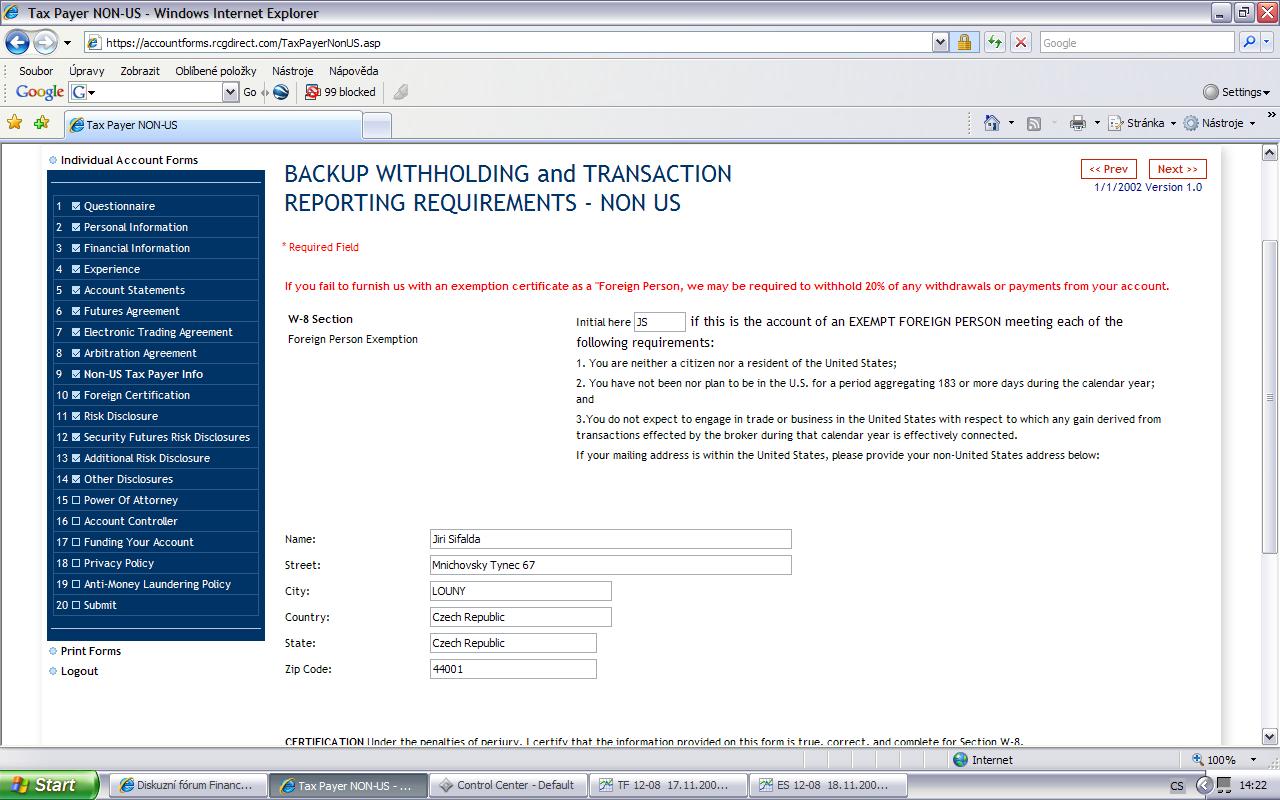
Task: Toggle the Submit checkbox in sidebar
Action: pos(76,605)
